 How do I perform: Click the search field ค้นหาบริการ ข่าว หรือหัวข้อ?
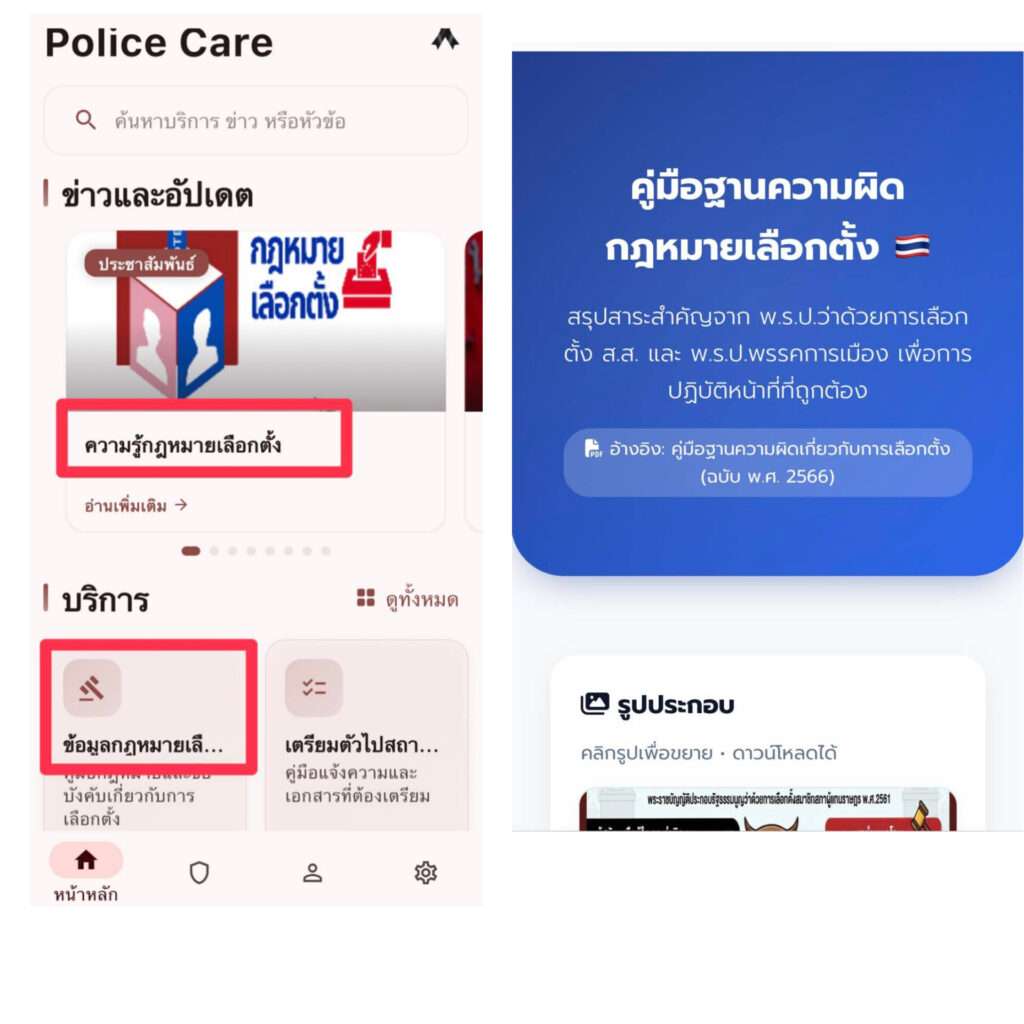coord(255,120)
